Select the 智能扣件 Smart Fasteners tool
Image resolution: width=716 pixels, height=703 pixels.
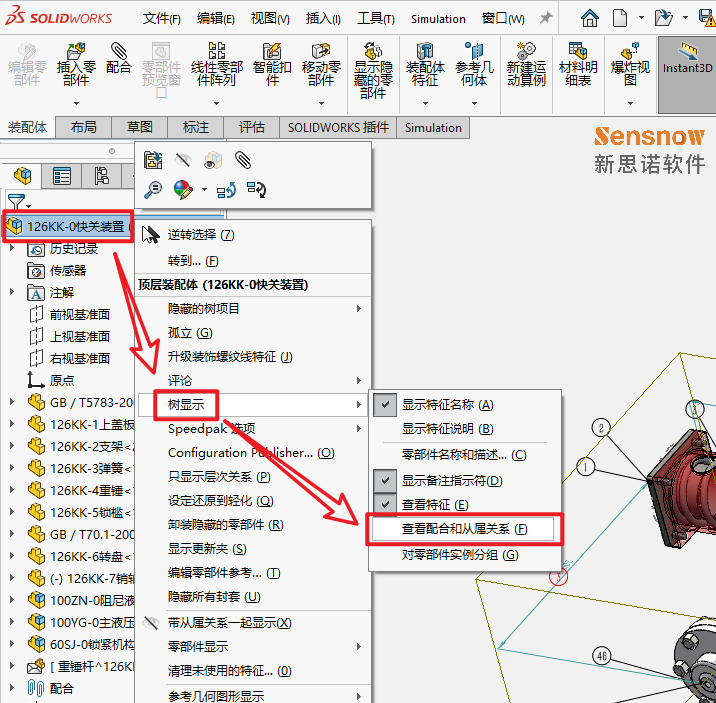click(x=272, y=65)
